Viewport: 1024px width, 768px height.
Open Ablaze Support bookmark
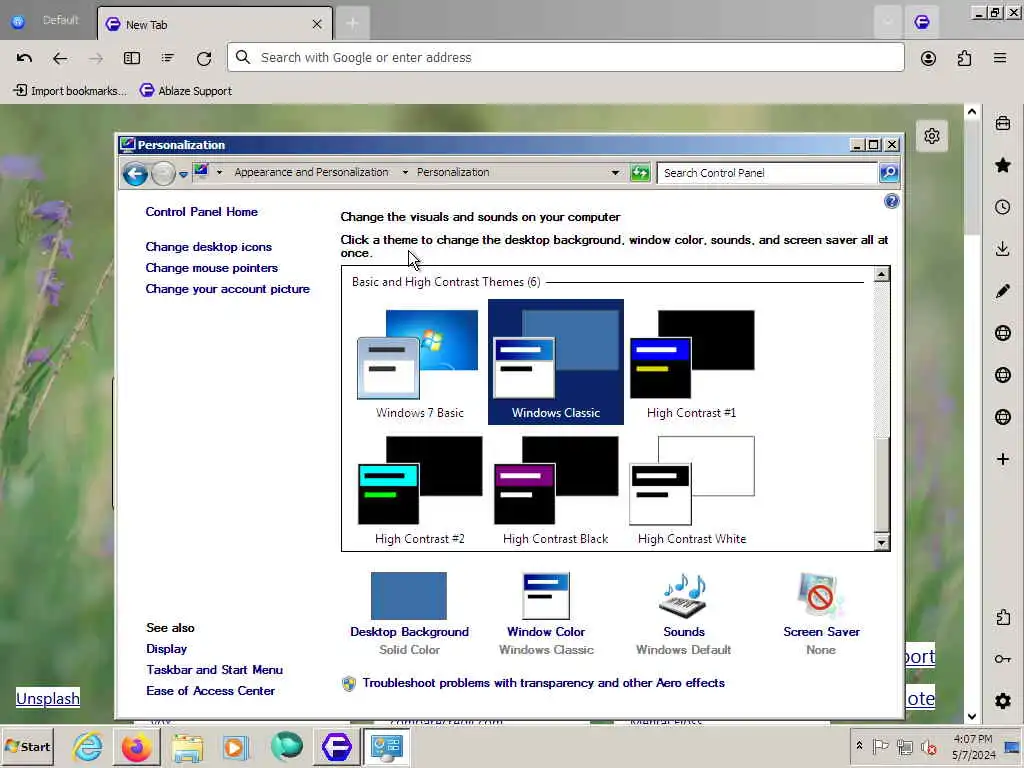[186, 91]
